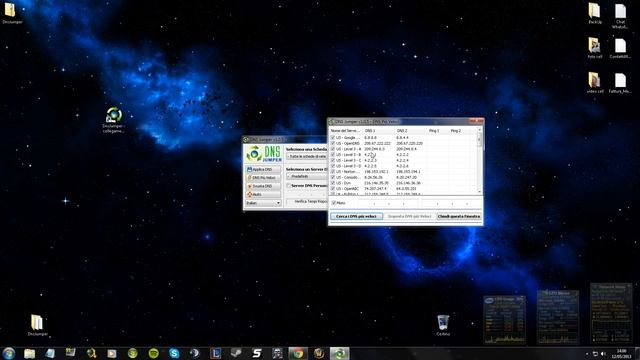Open the Cestino recycle bin
This screenshot has height=360, width=640.
click(443, 325)
